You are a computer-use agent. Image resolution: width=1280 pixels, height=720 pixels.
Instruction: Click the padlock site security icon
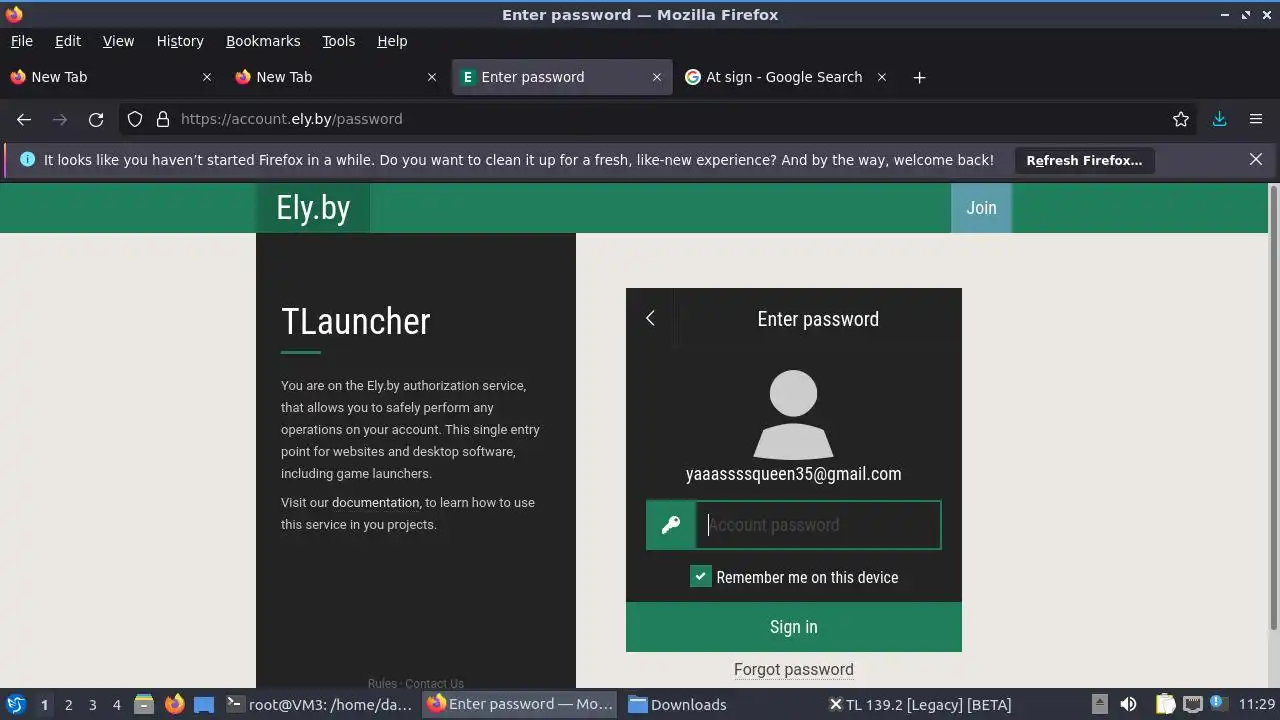pos(163,119)
